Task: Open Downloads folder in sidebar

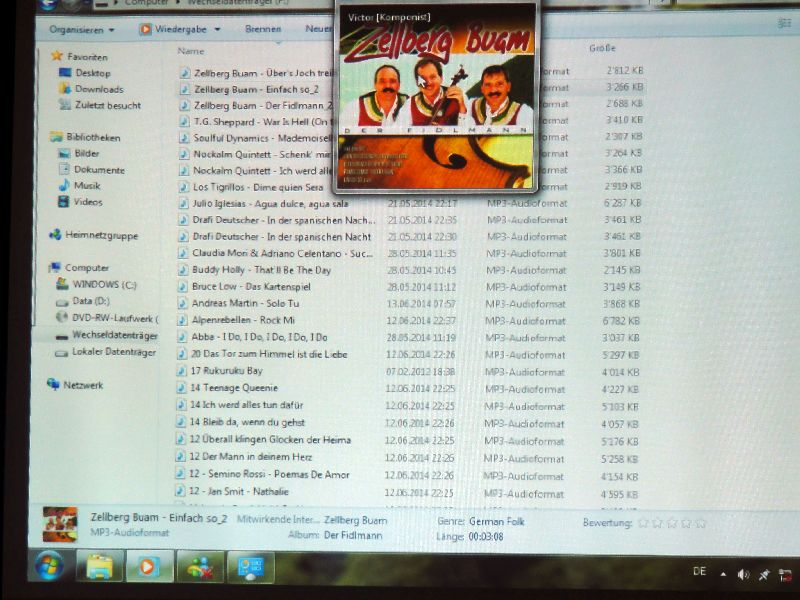Action: point(98,89)
